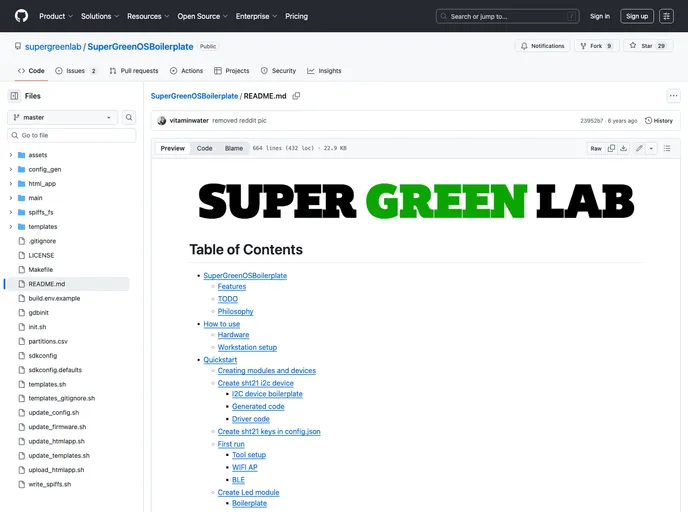688x512 pixels.
Task: Select LICENSE in the file tree
Action: (41, 255)
